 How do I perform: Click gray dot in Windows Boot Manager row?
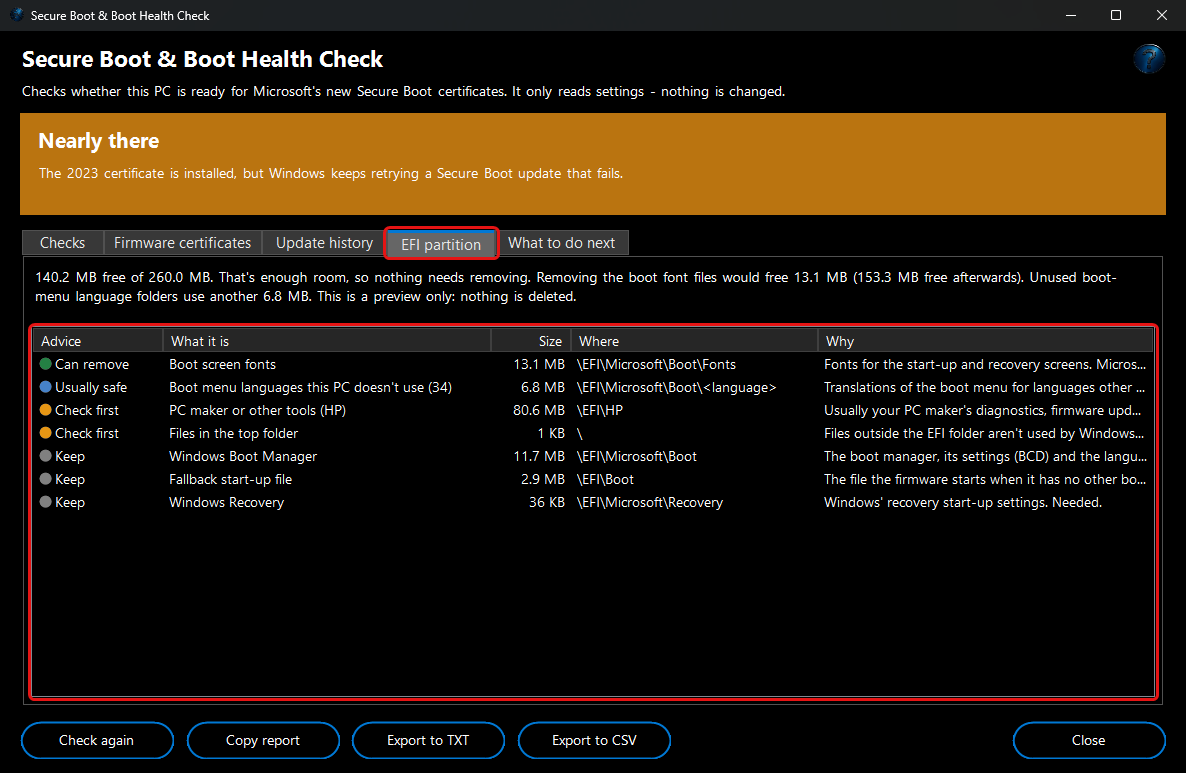click(x=45, y=456)
